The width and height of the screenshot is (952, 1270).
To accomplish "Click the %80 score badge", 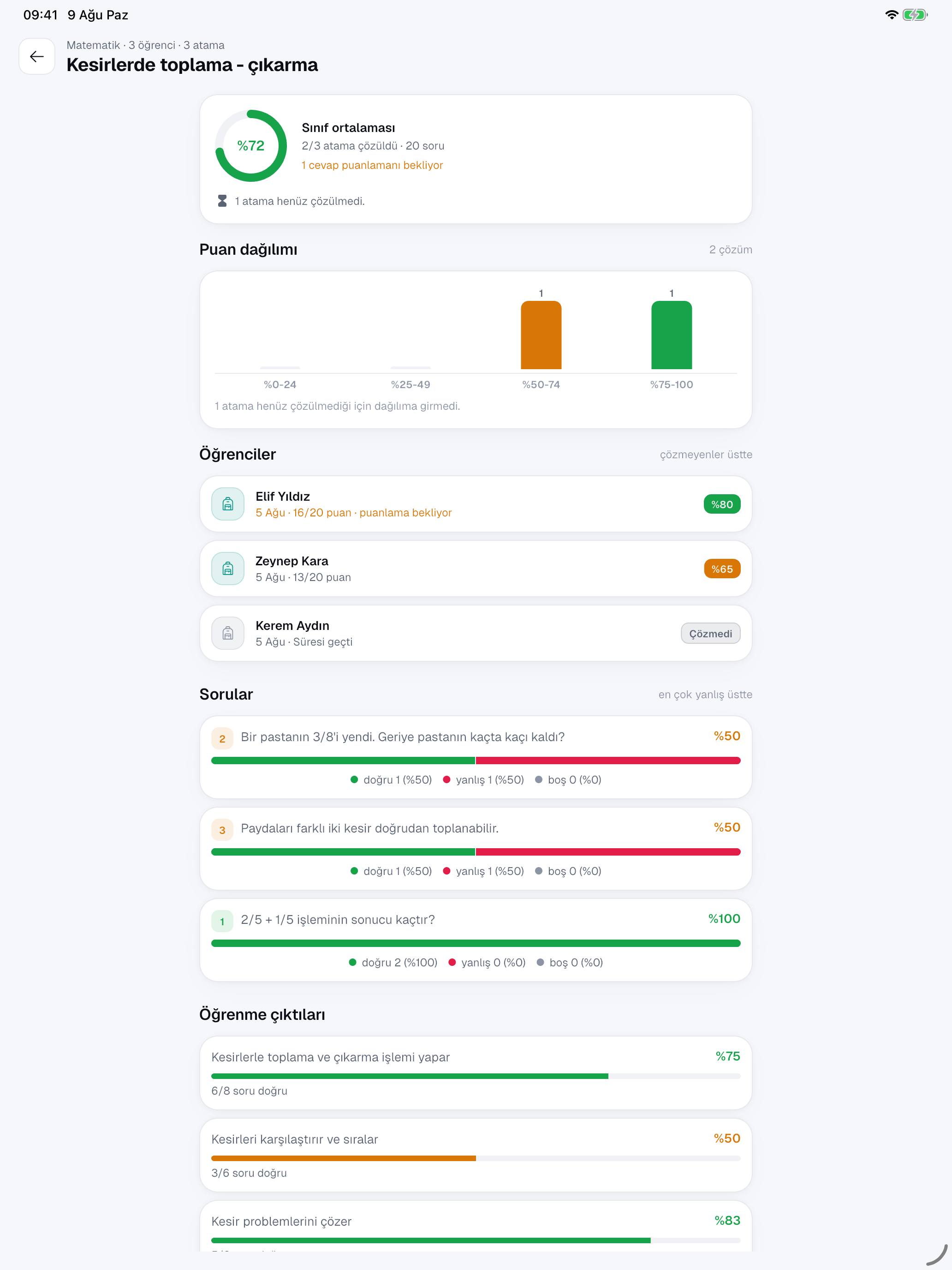I will pyautogui.click(x=722, y=504).
